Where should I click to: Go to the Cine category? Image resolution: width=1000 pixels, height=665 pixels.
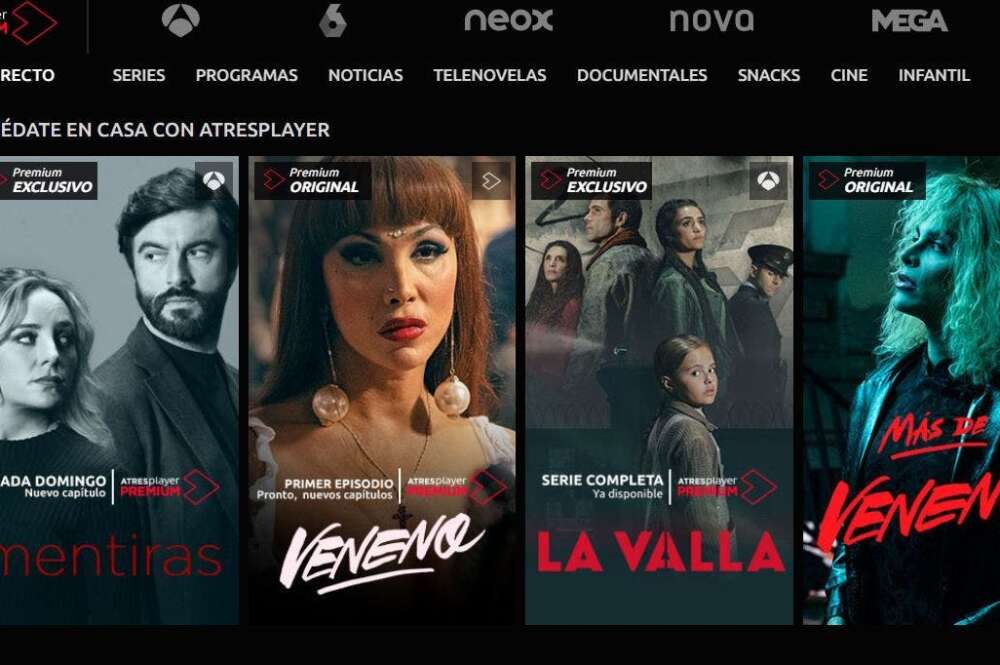pyautogui.click(x=849, y=75)
